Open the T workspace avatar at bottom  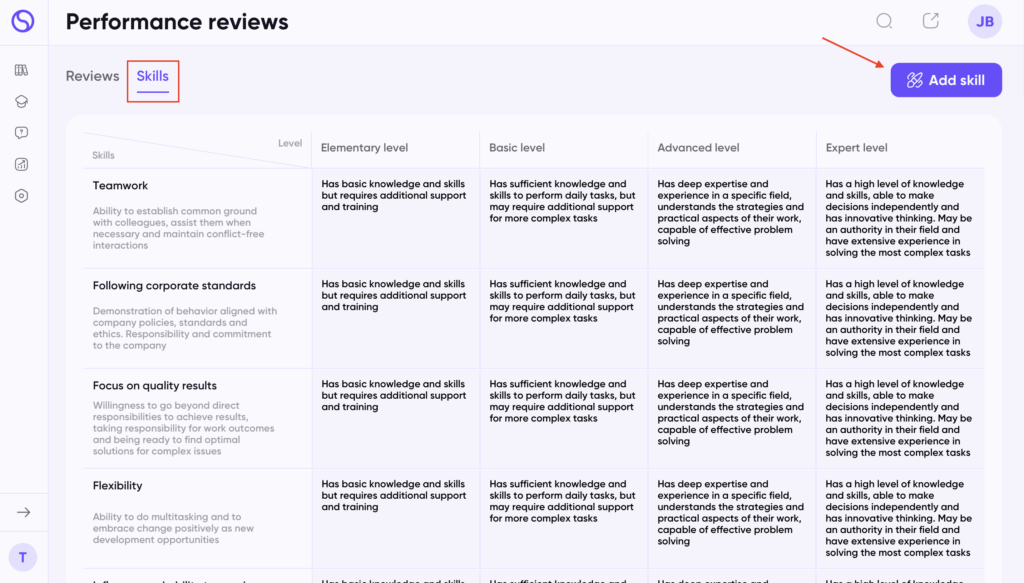coord(23,557)
